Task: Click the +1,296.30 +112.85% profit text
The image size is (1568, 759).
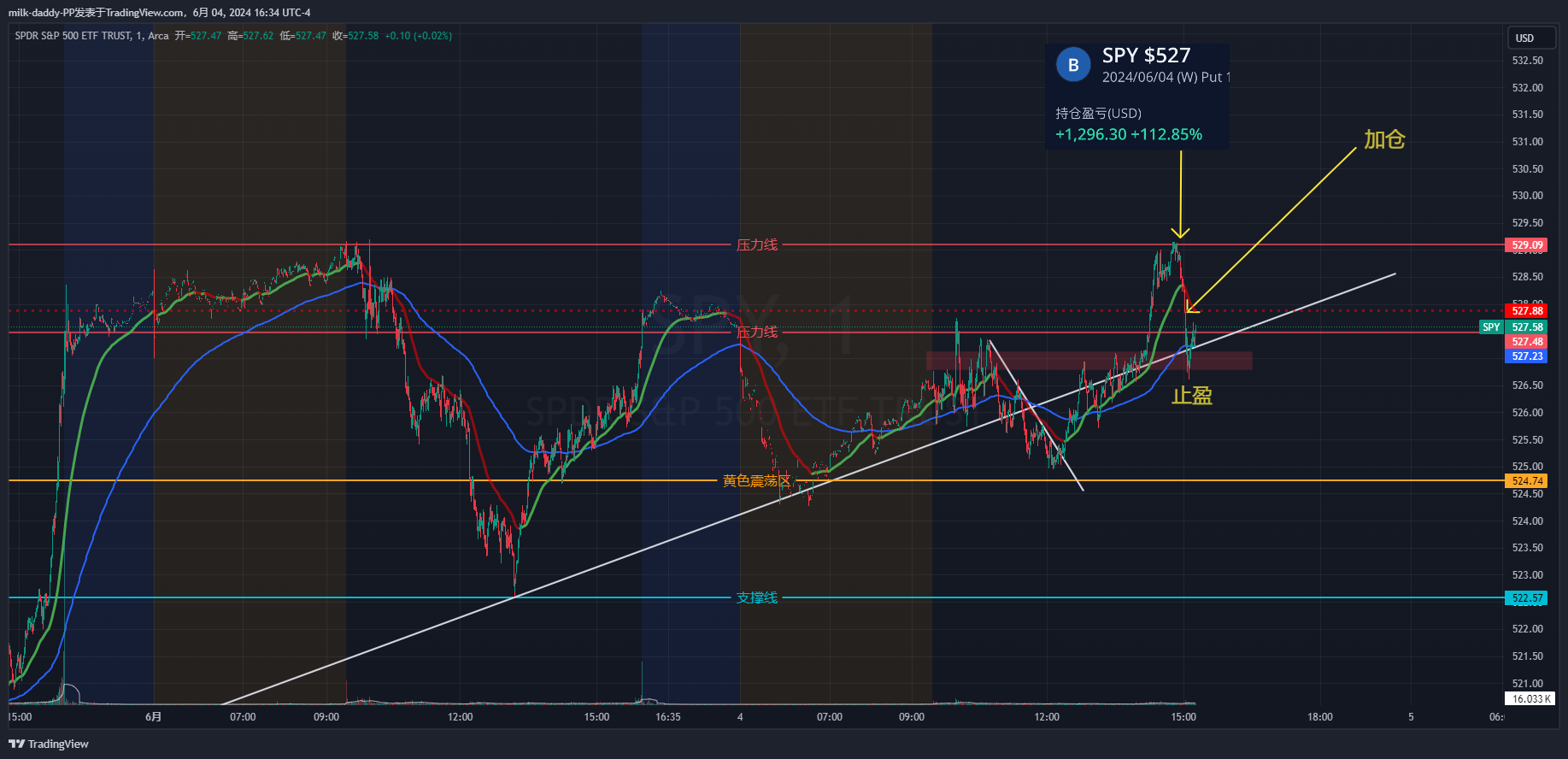Action: (1128, 134)
